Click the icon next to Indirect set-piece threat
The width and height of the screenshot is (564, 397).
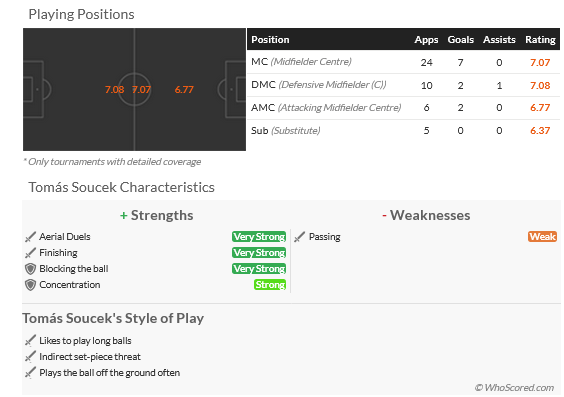point(31,356)
